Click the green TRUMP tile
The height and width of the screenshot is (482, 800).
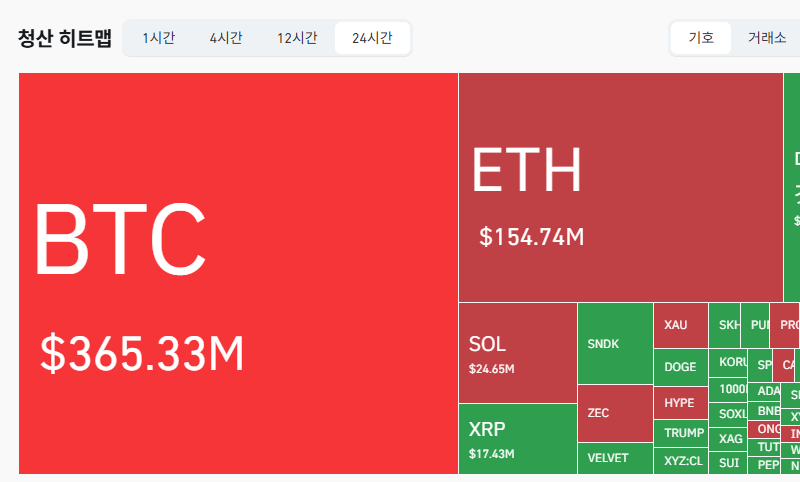[x=681, y=433]
